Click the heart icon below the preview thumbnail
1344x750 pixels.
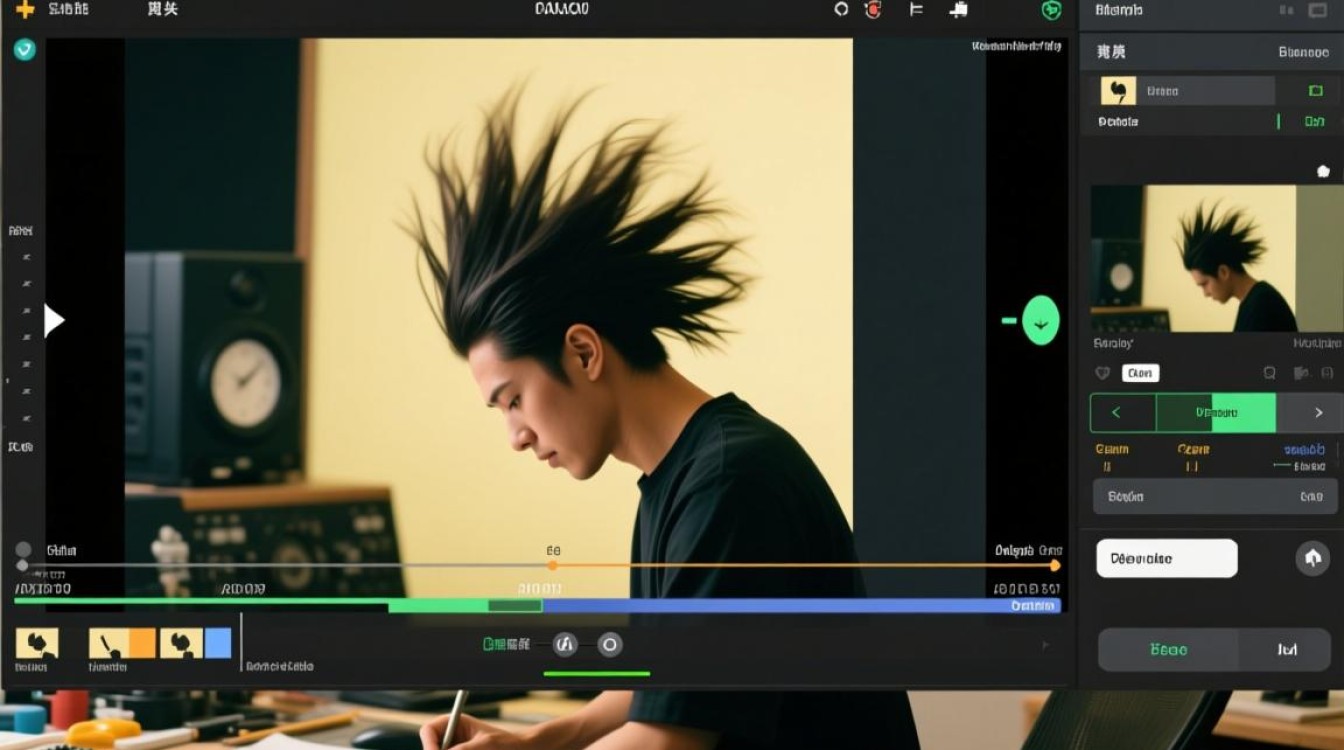point(1103,373)
